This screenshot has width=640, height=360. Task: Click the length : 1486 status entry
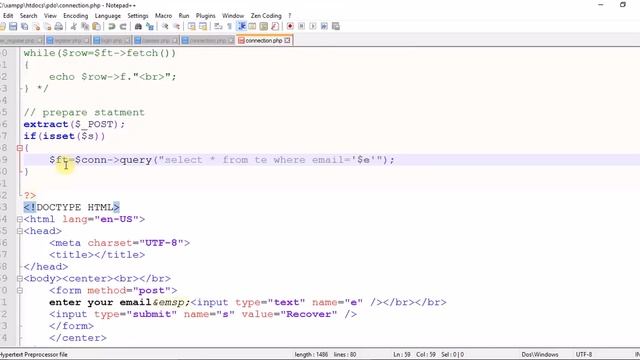311,355
